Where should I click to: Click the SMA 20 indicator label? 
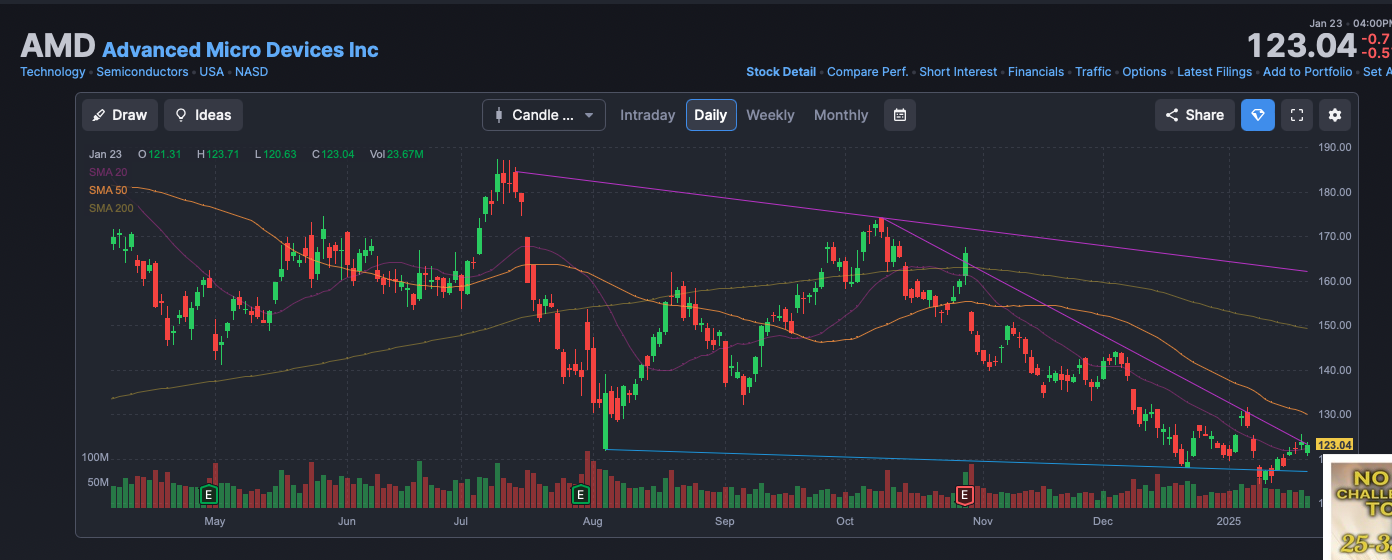tap(108, 172)
